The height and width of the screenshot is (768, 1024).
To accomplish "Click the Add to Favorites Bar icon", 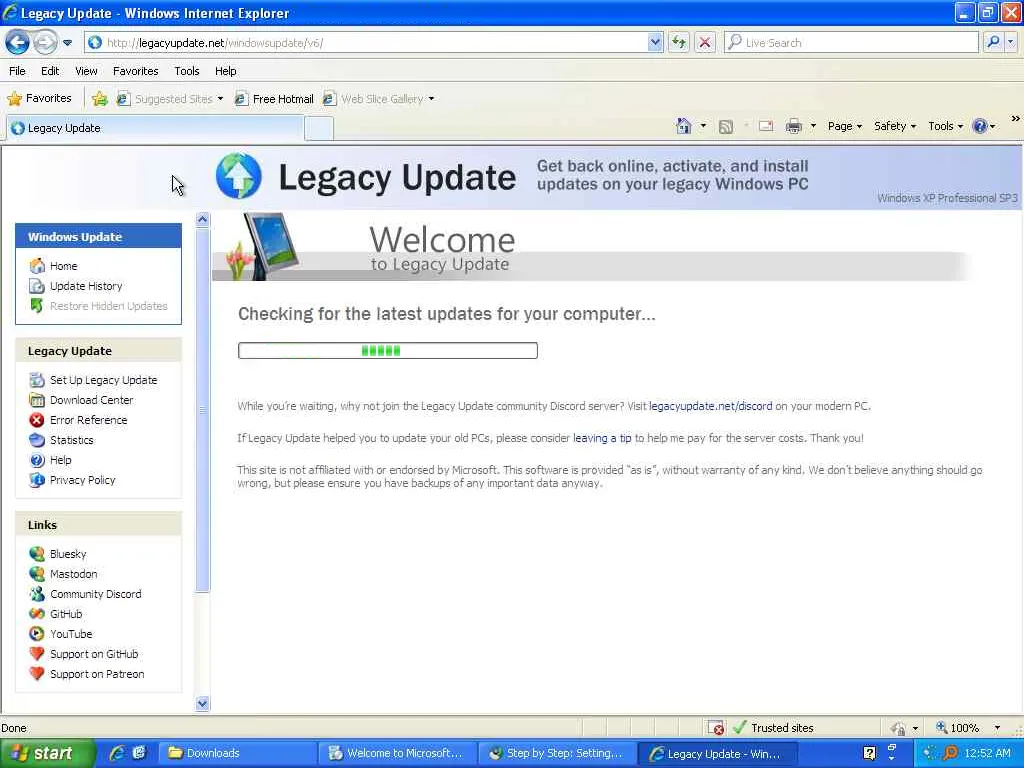I will [x=99, y=99].
